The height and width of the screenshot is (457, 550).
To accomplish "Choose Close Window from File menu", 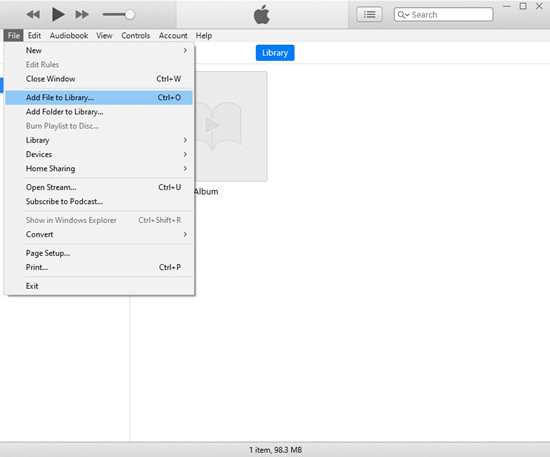I will [99, 79].
